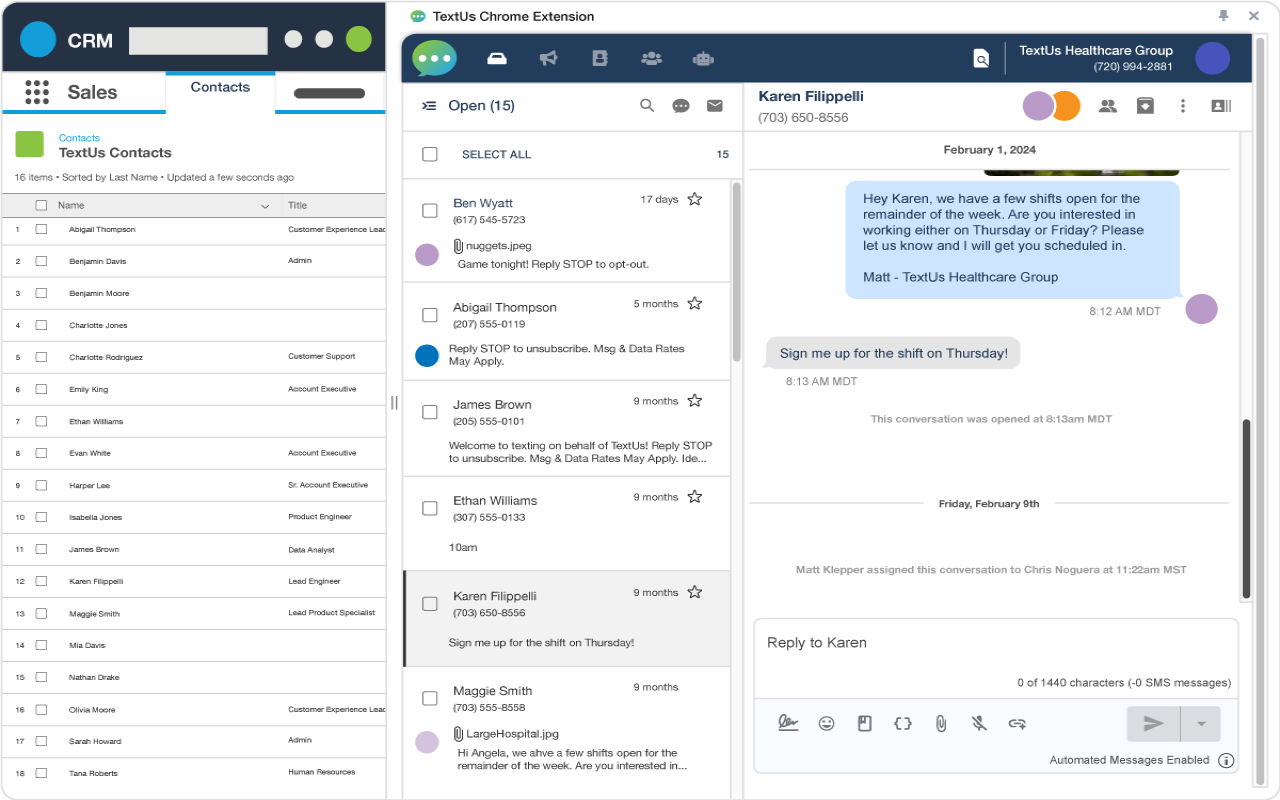Open the three-dot conversation options menu
This screenshot has height=800, width=1280.
[x=1183, y=105]
